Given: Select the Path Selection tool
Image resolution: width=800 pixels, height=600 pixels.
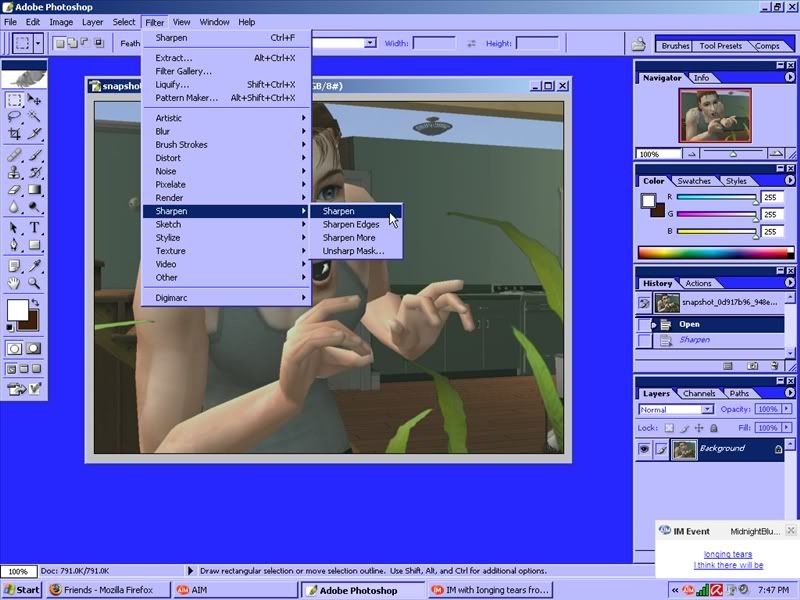Looking at the screenshot, I should pyautogui.click(x=14, y=227).
